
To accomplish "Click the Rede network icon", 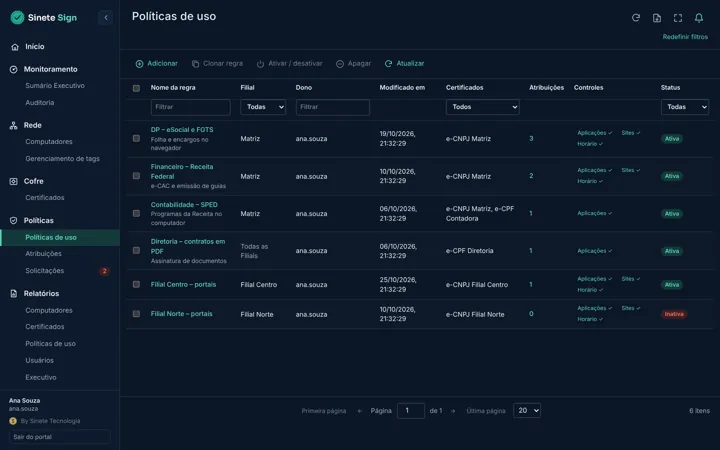I will coord(13,125).
